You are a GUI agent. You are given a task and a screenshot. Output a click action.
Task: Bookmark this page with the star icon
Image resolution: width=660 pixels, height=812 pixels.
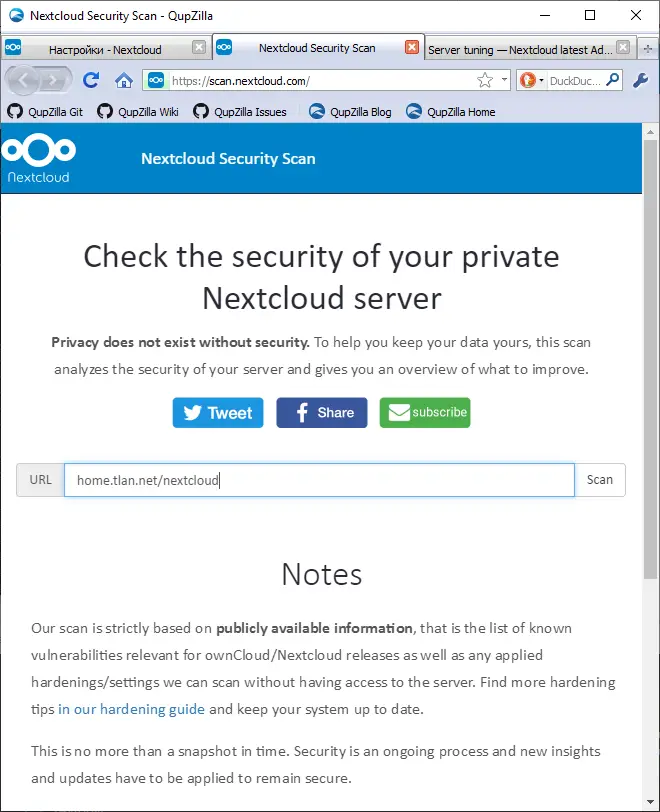click(x=485, y=80)
